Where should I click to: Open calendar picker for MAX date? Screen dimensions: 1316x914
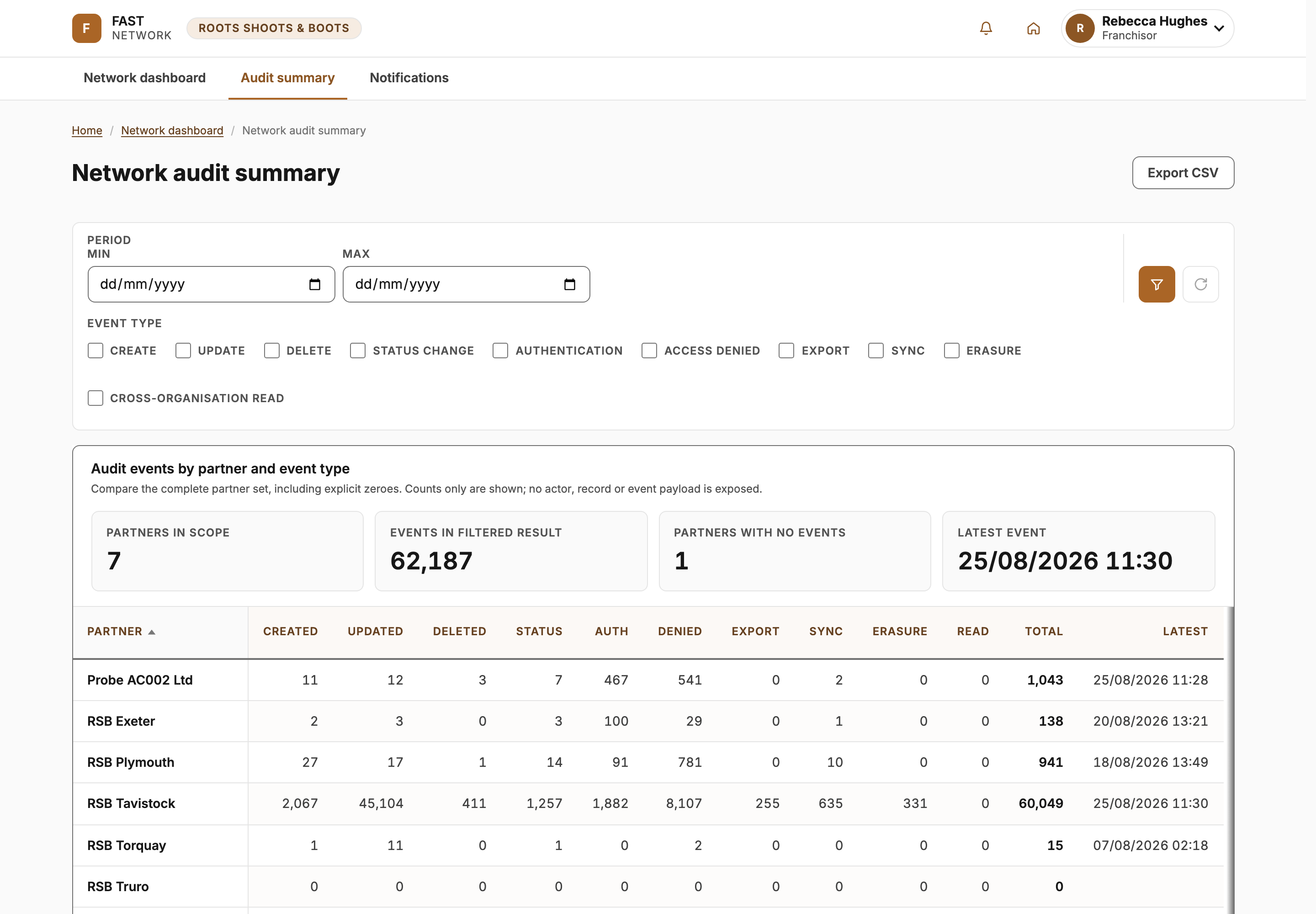(569, 284)
